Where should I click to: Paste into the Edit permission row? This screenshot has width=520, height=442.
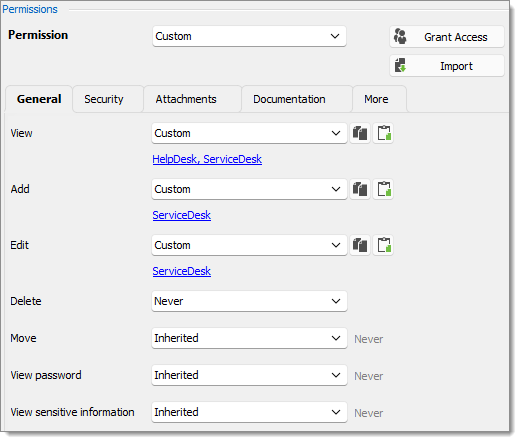point(383,245)
